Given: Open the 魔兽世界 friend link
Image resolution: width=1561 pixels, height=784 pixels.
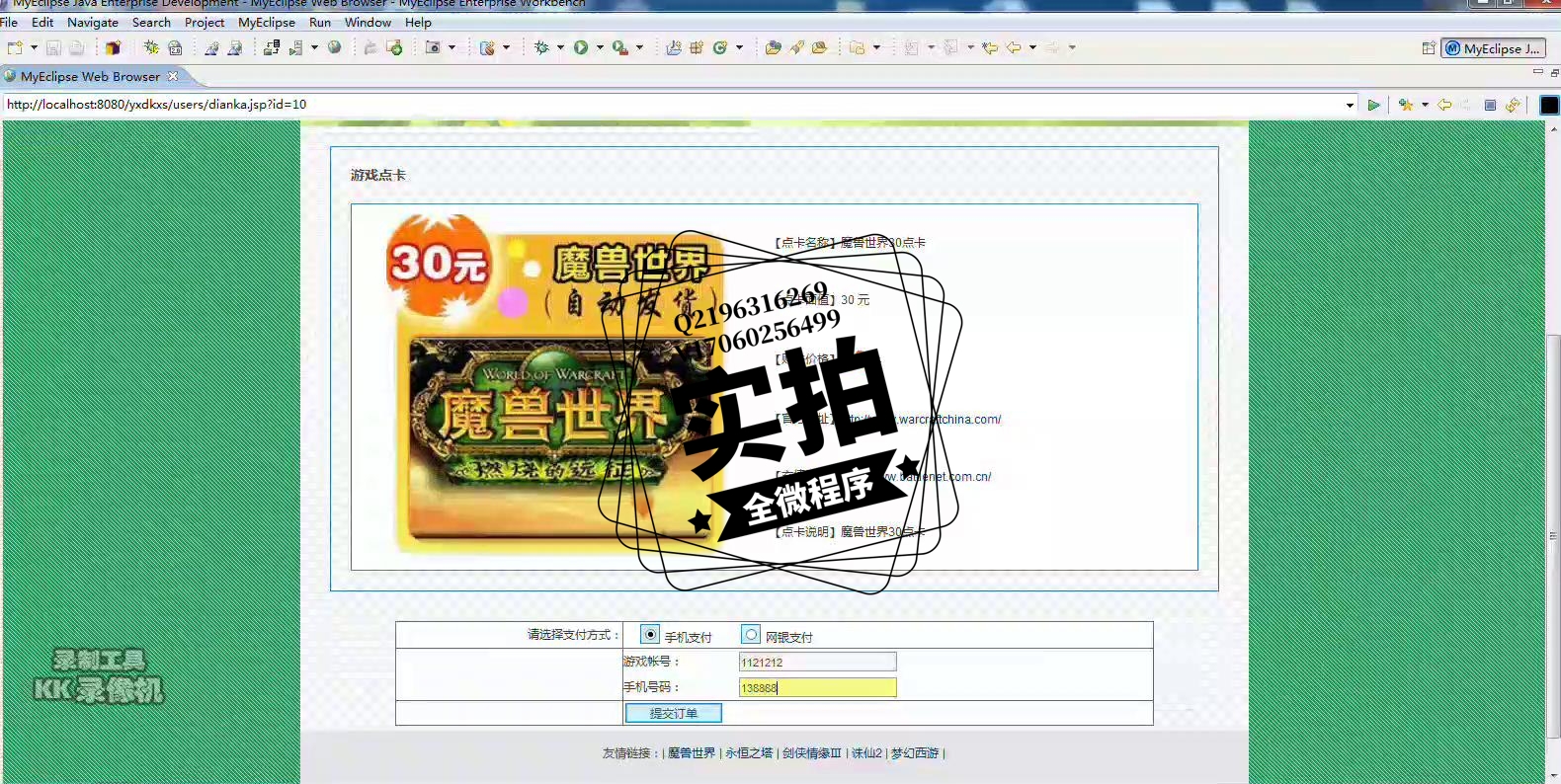Looking at the screenshot, I should pyautogui.click(x=692, y=753).
